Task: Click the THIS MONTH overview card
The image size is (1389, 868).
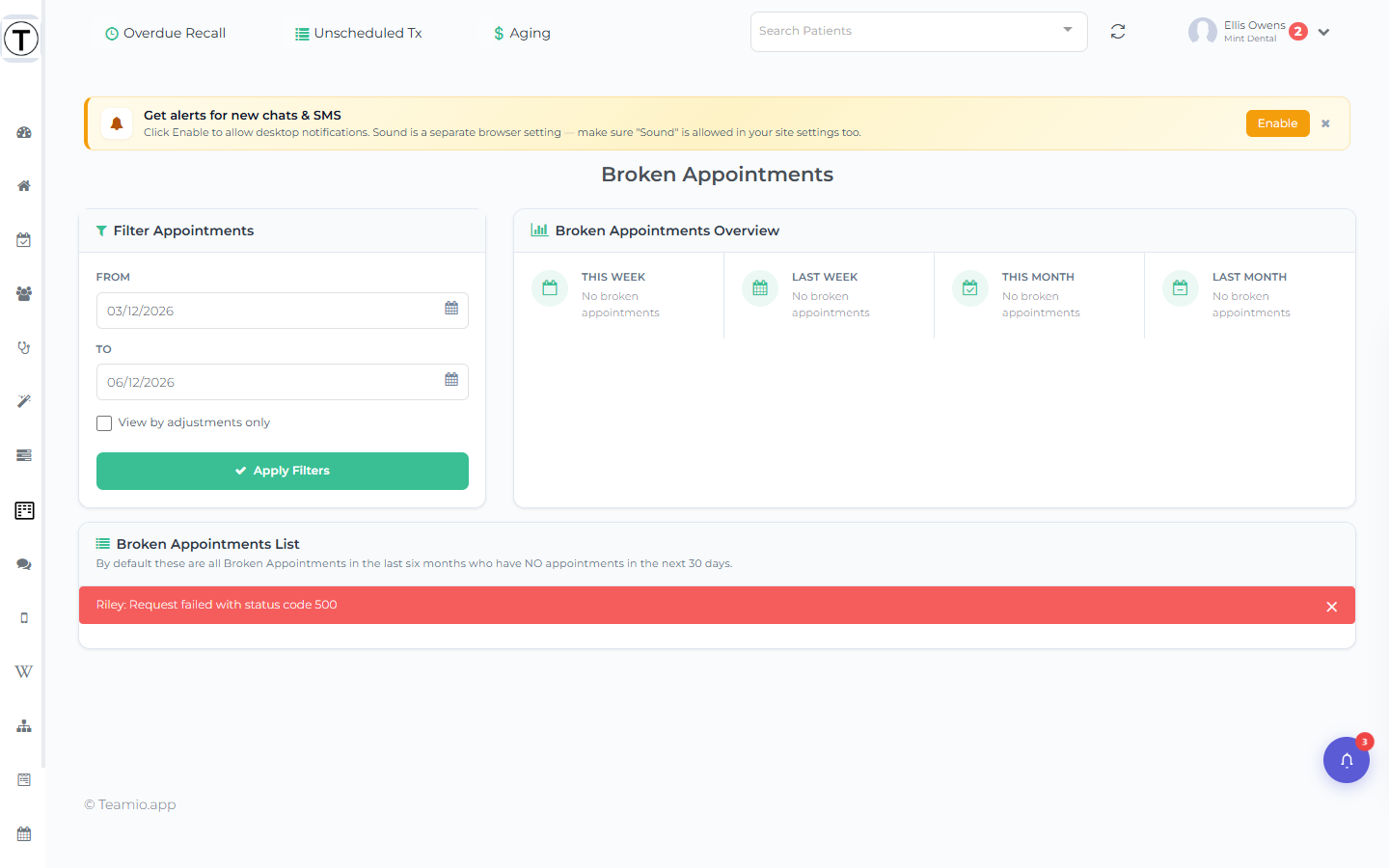Action: pos(1039,295)
